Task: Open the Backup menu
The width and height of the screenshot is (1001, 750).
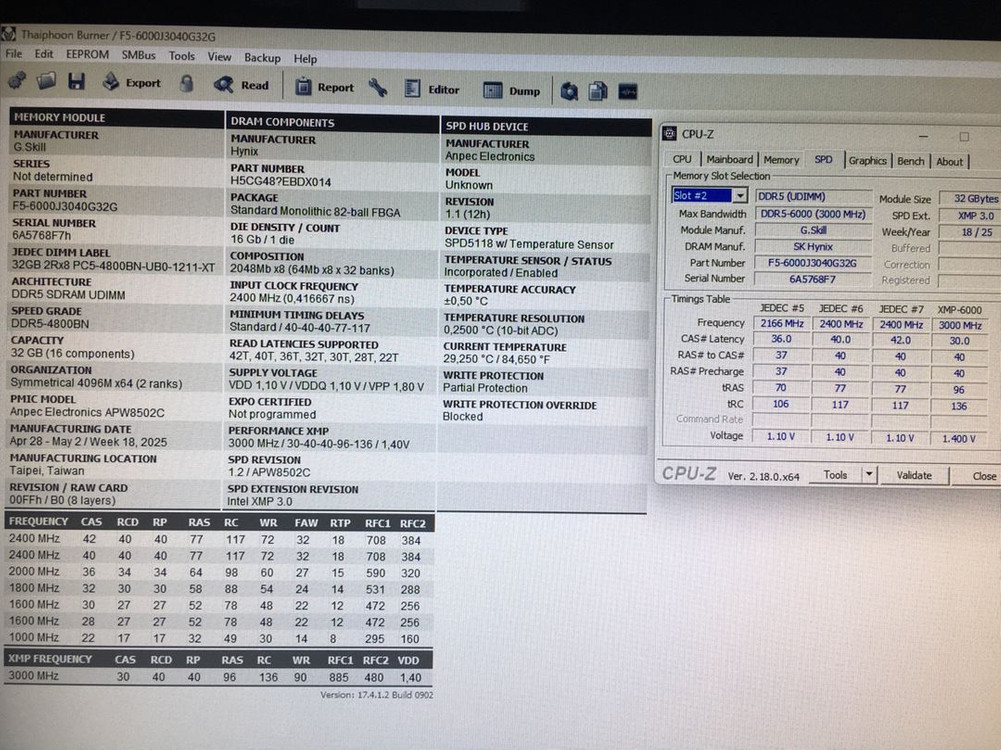Action: click(262, 57)
